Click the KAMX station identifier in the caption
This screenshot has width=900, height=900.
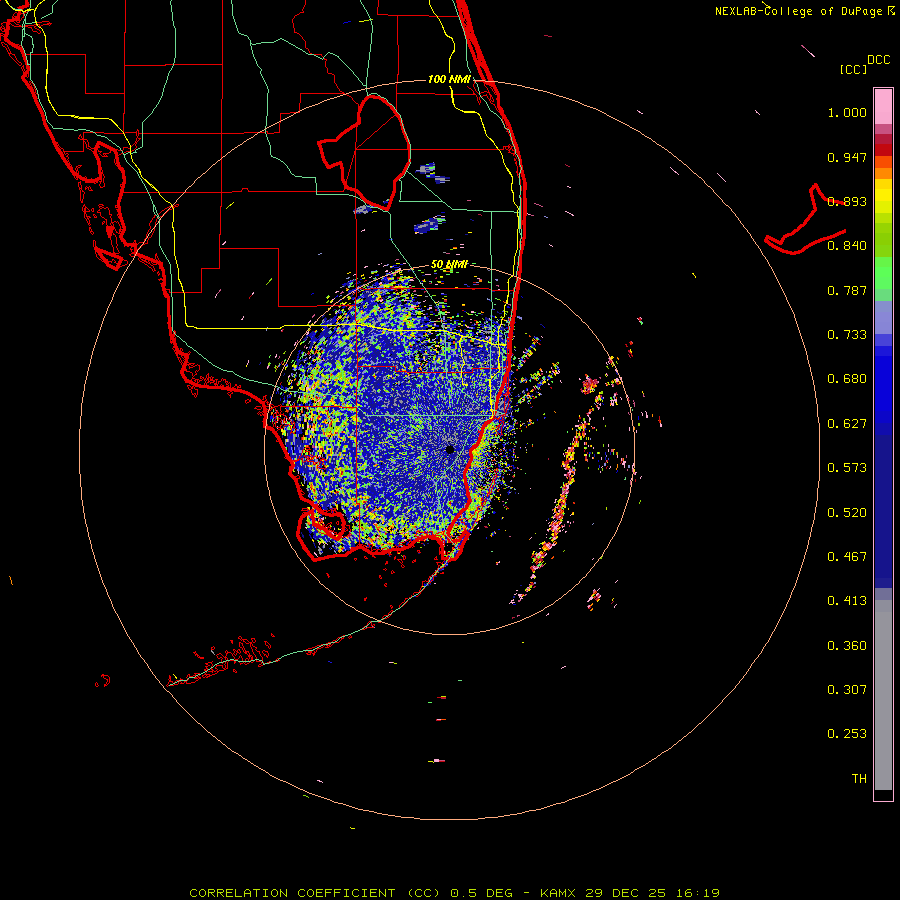tap(557, 893)
